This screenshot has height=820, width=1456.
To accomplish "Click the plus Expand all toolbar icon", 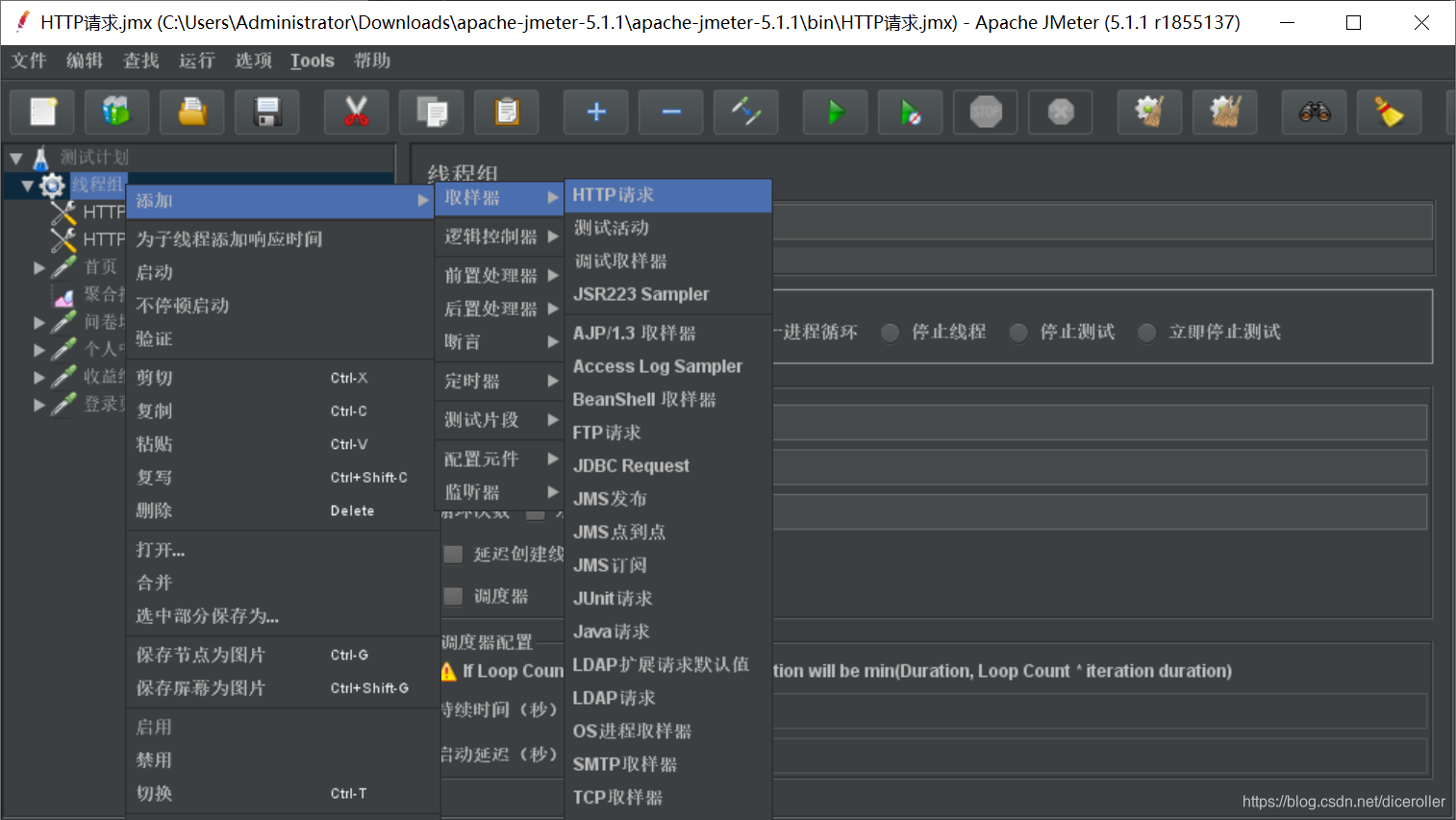I will 596,112.
